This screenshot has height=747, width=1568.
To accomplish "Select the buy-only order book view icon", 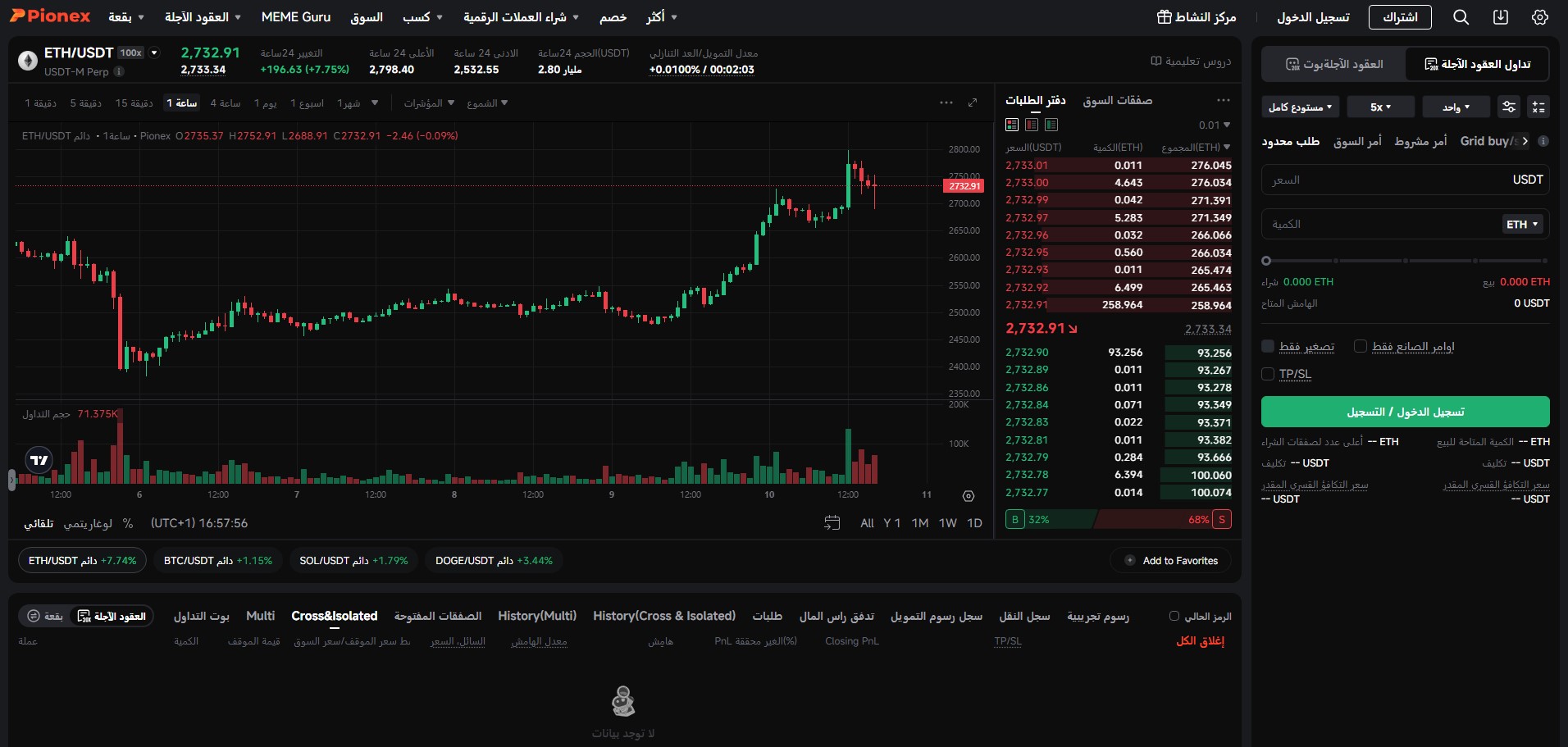I will tap(1051, 125).
